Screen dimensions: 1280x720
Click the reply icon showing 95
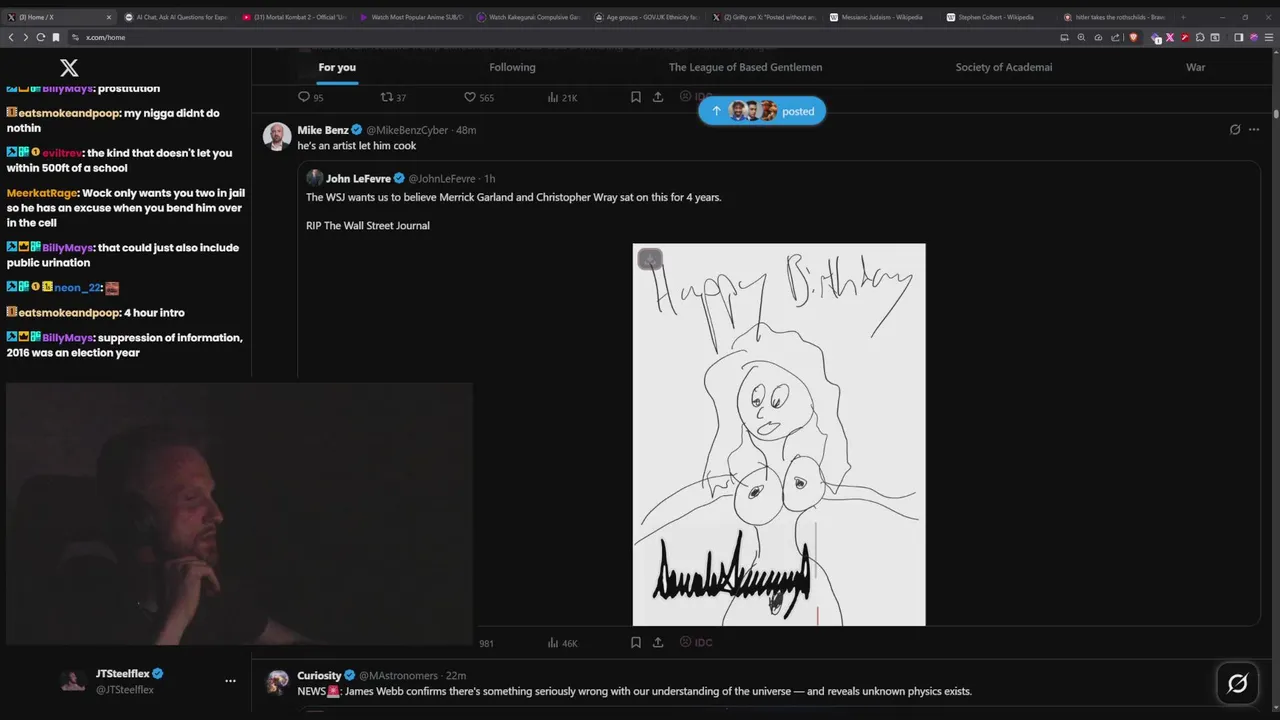(311, 97)
